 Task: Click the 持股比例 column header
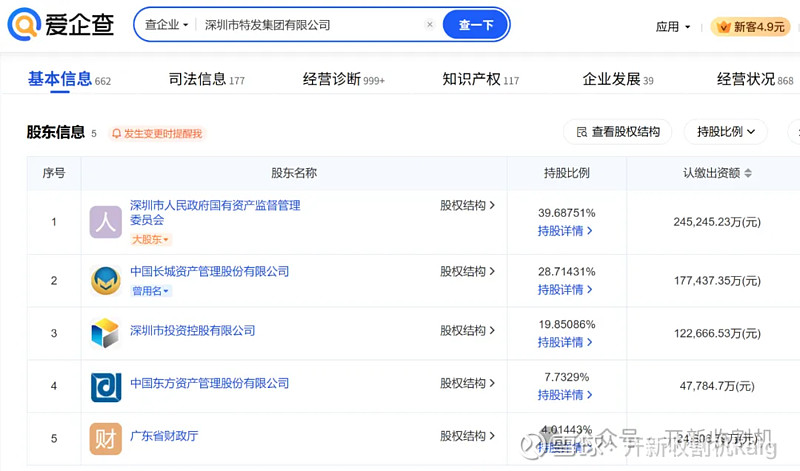pyautogui.click(x=566, y=173)
